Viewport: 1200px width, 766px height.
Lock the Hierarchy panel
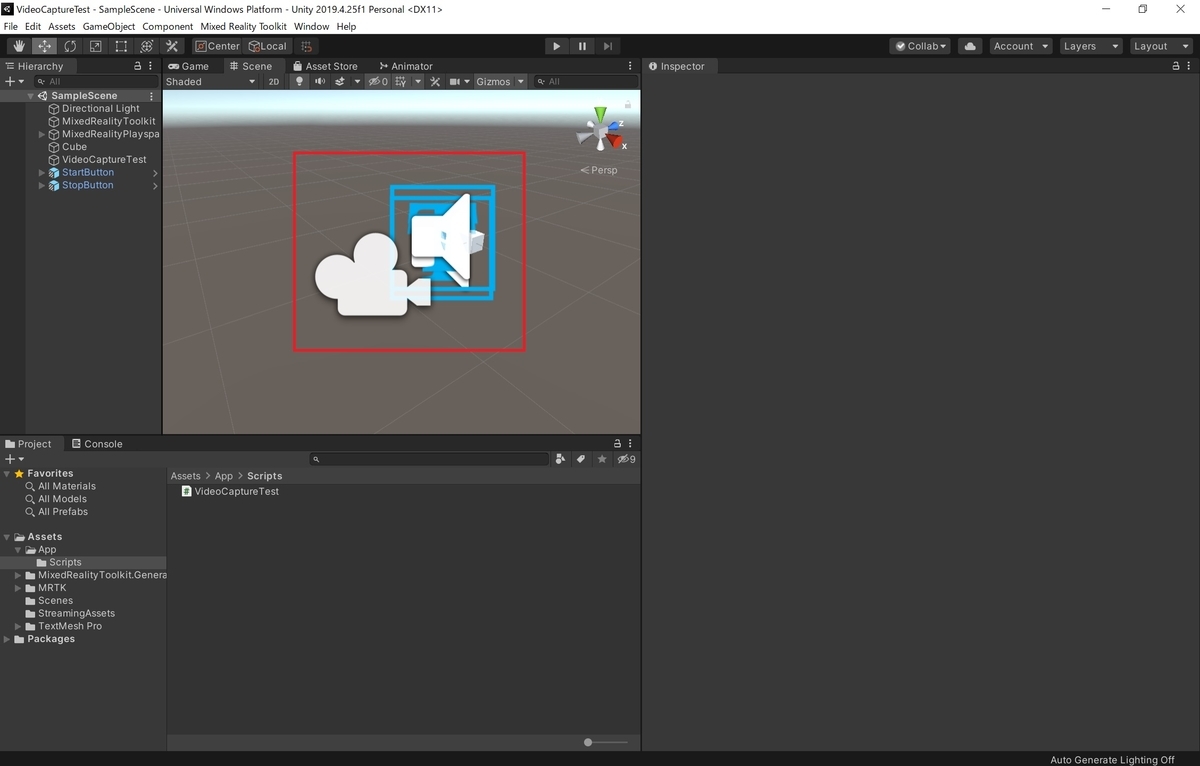pyautogui.click(x=138, y=66)
